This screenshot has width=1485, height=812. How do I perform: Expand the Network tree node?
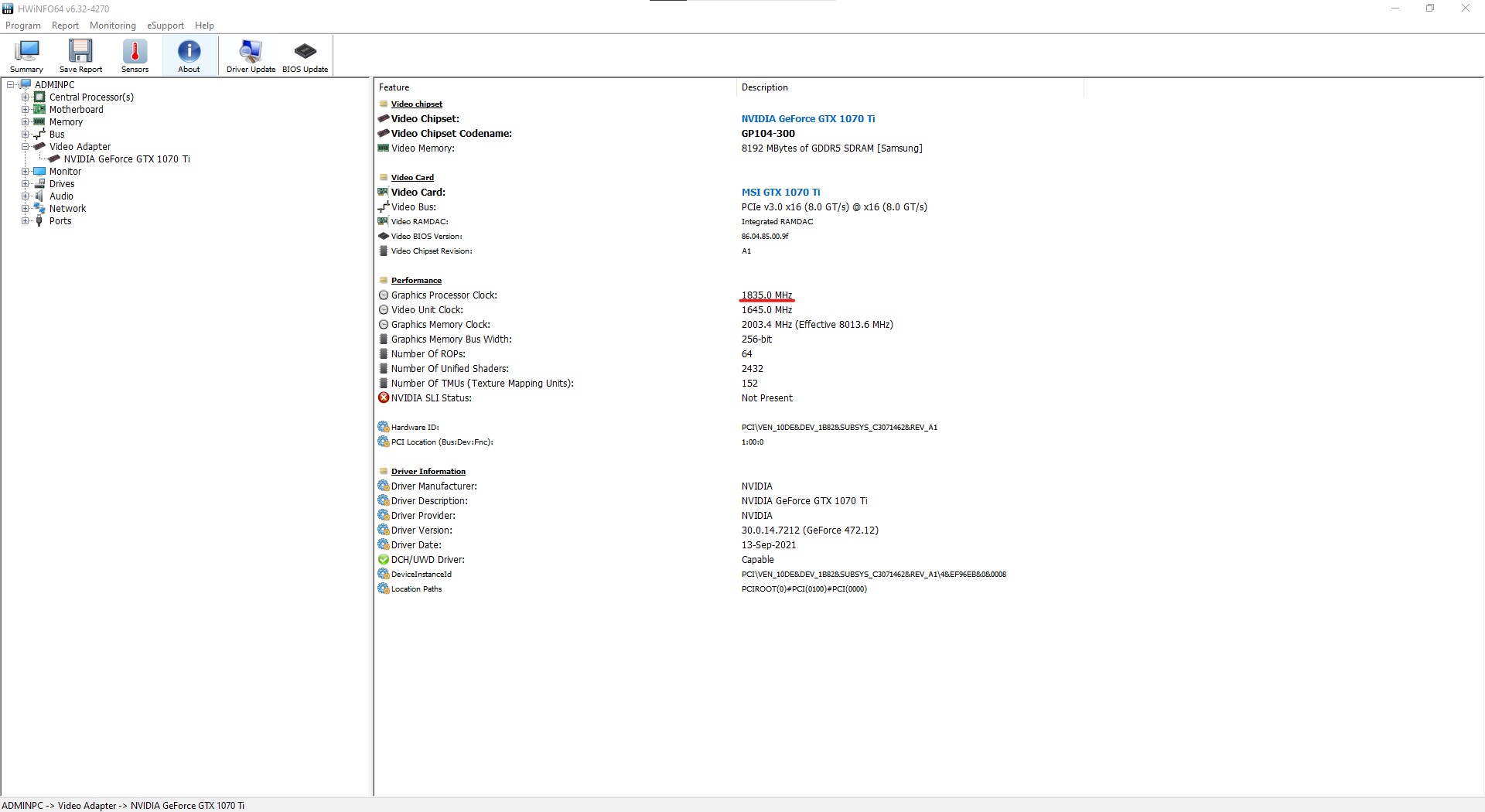click(x=25, y=208)
